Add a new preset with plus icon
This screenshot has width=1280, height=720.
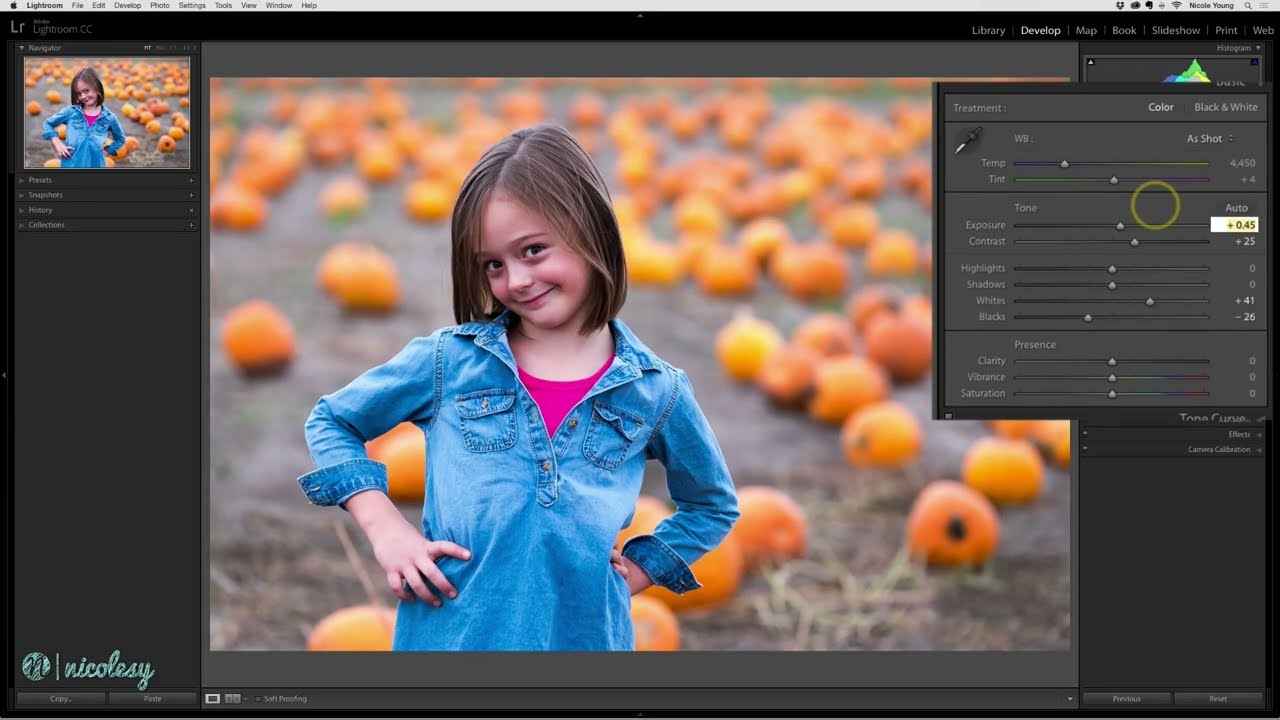tap(191, 180)
